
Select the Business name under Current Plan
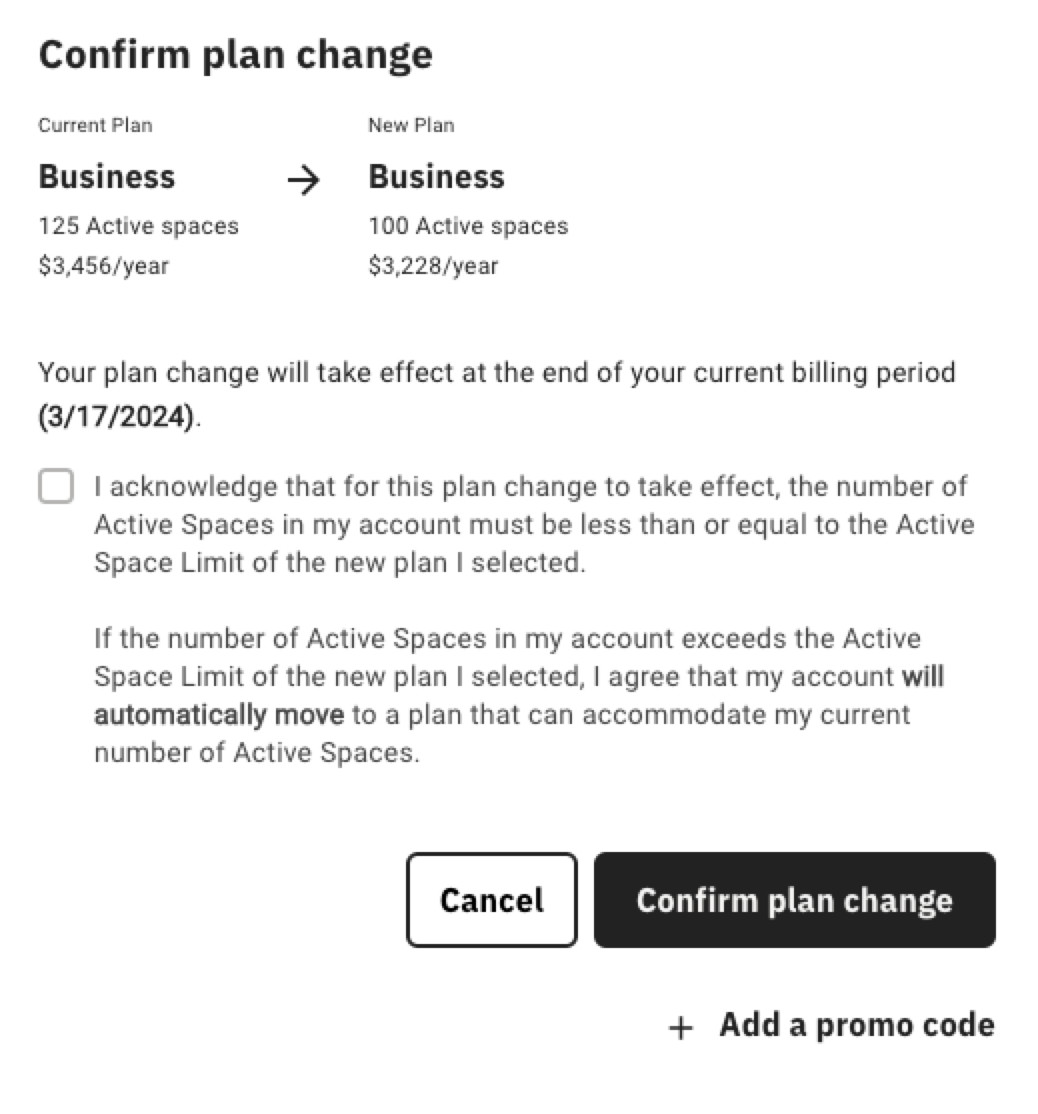[107, 177]
